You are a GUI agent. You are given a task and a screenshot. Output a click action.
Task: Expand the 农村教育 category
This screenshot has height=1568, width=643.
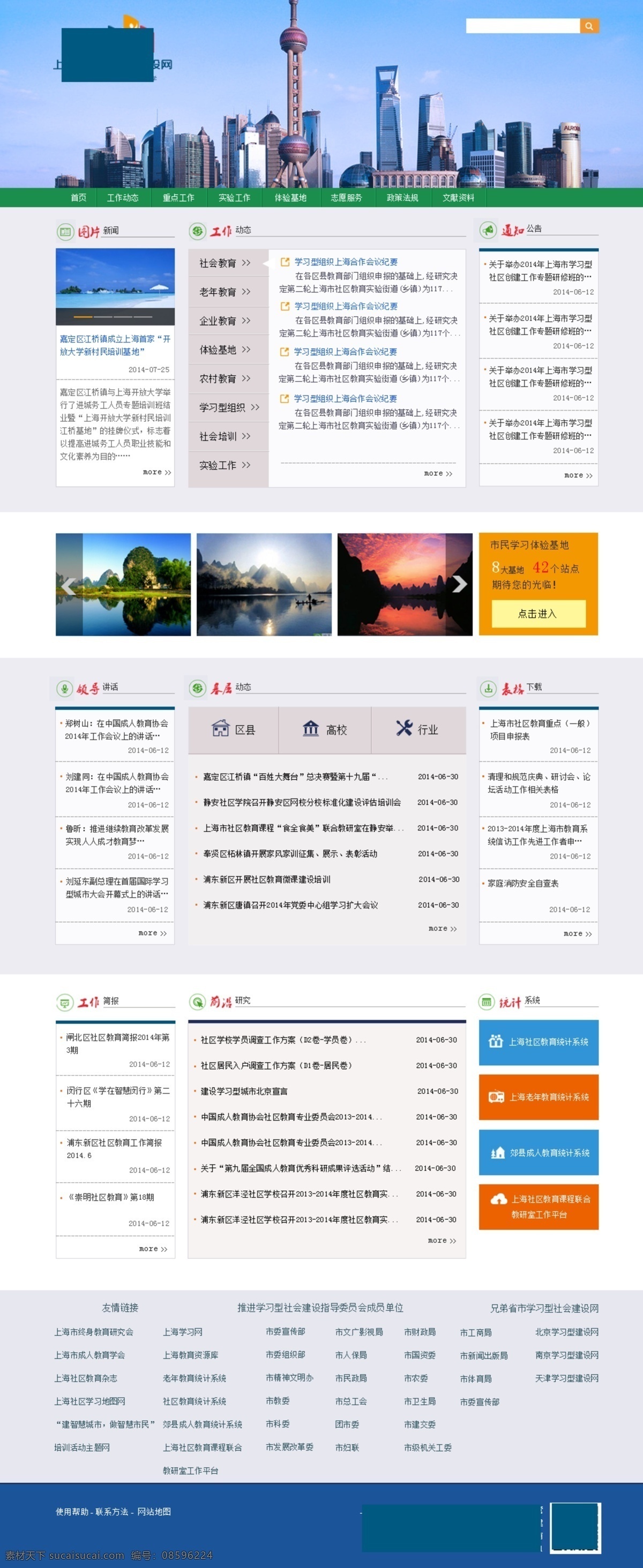point(225,379)
